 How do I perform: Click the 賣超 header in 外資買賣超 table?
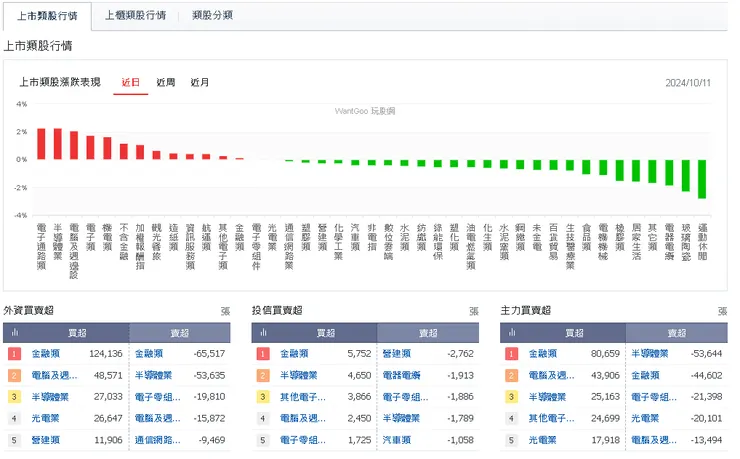pyautogui.click(x=180, y=333)
